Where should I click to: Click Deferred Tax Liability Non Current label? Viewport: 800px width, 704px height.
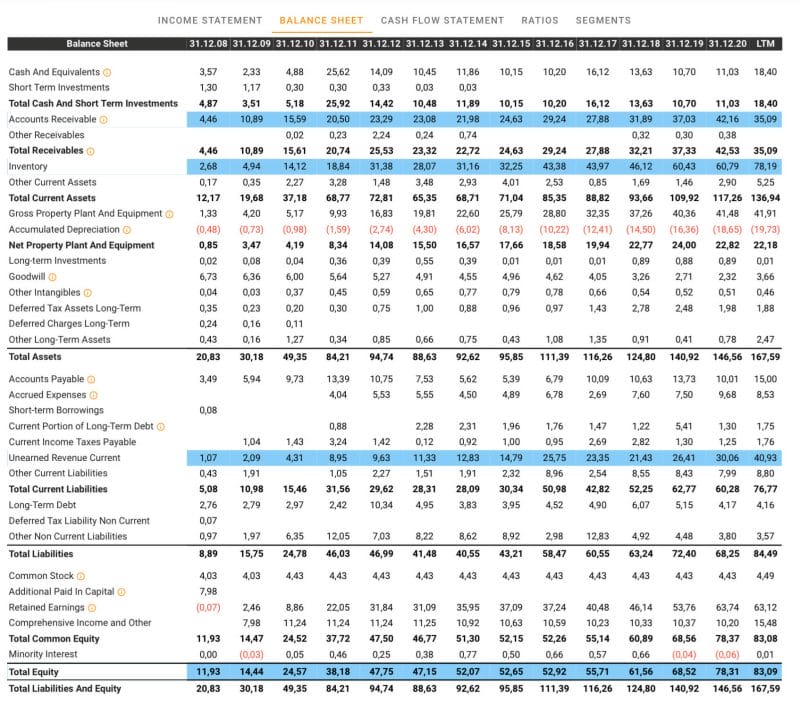(79, 520)
